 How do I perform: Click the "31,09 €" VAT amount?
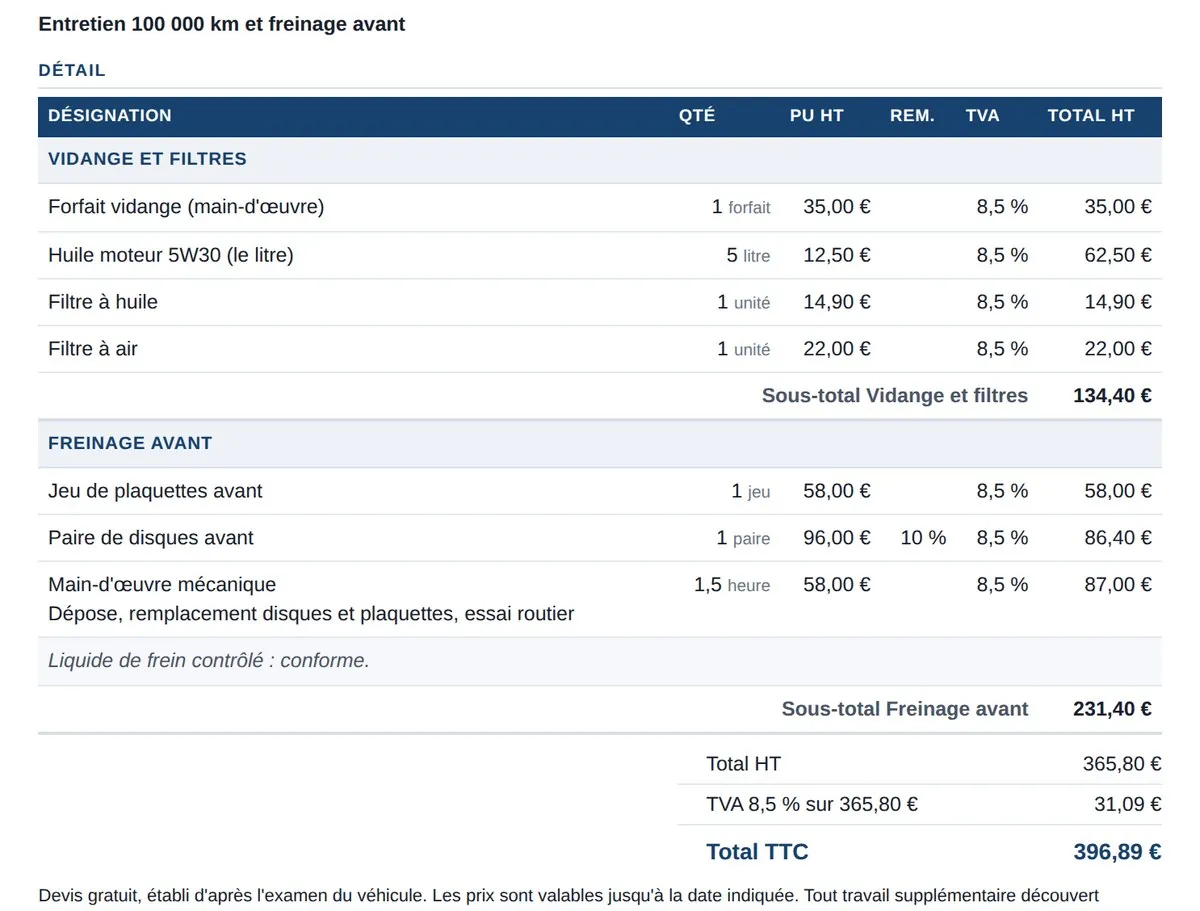[x=1128, y=804]
